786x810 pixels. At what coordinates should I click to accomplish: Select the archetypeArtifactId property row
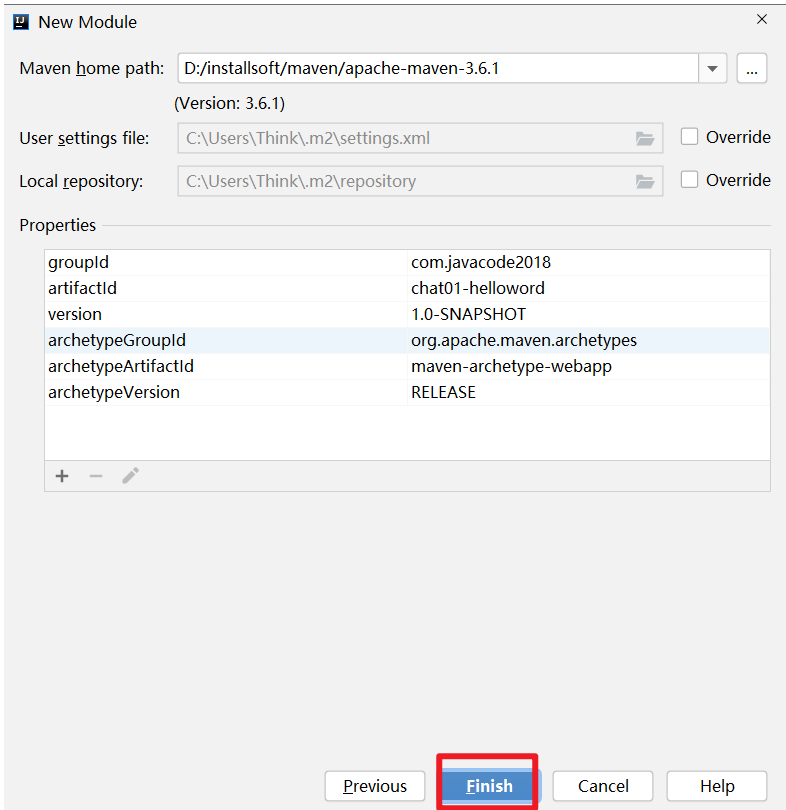pos(226,366)
